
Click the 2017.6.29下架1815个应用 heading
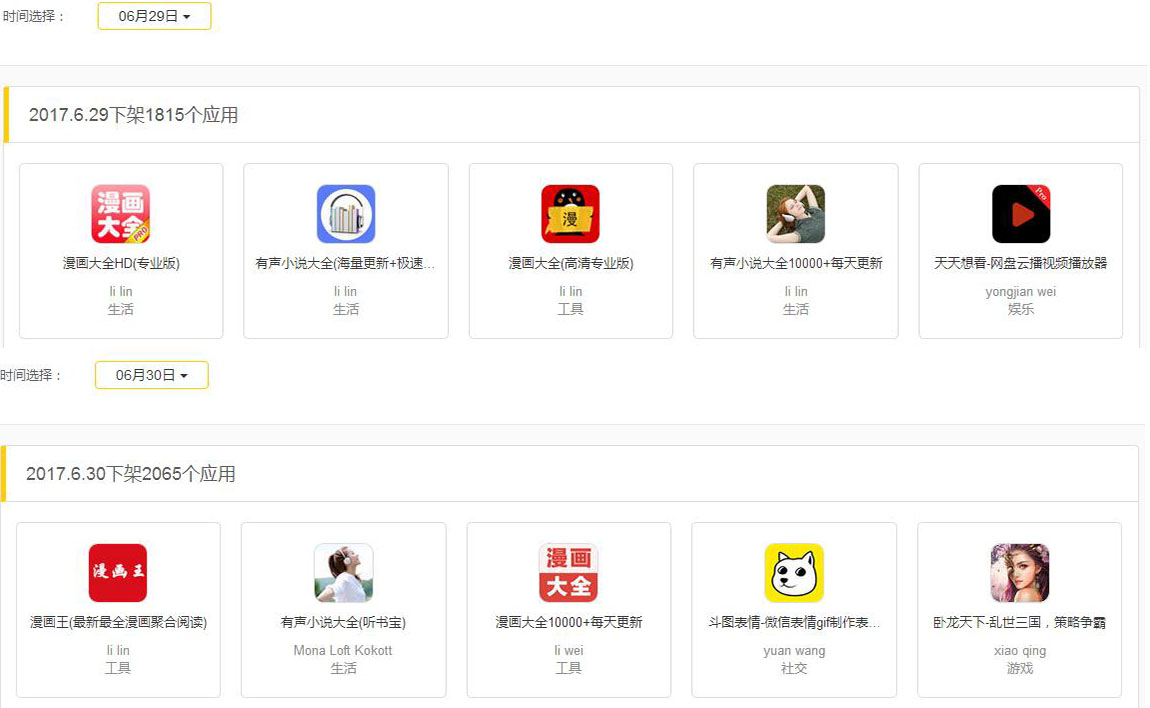134,115
